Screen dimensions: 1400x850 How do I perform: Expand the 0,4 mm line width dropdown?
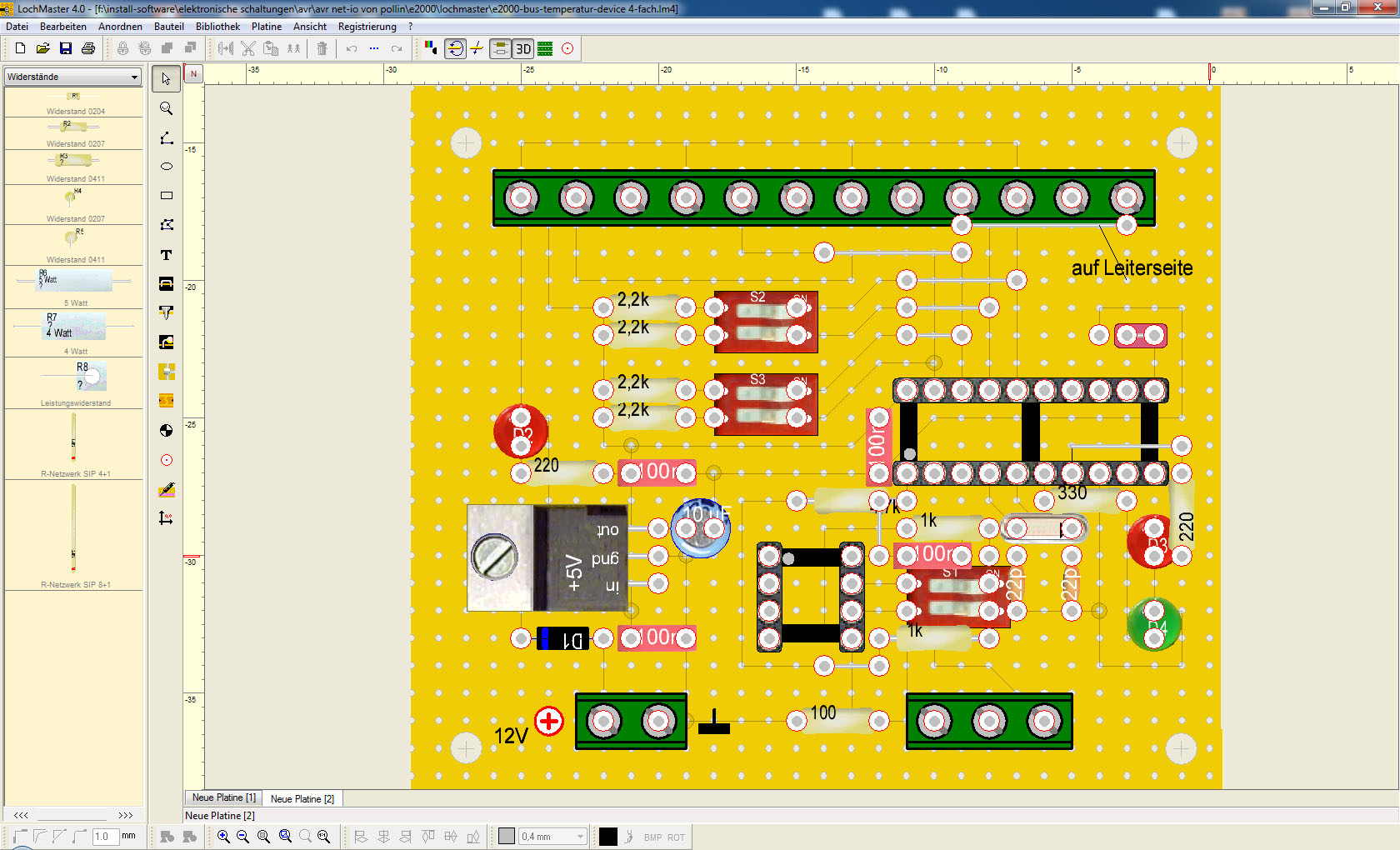click(x=580, y=837)
